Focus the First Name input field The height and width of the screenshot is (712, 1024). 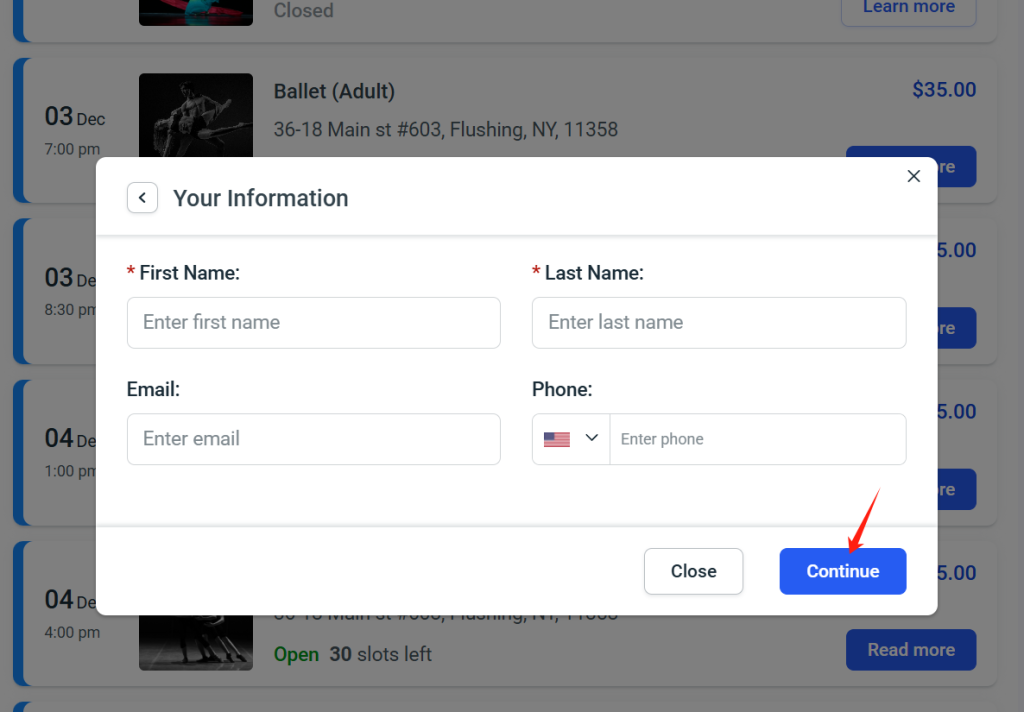[313, 323]
